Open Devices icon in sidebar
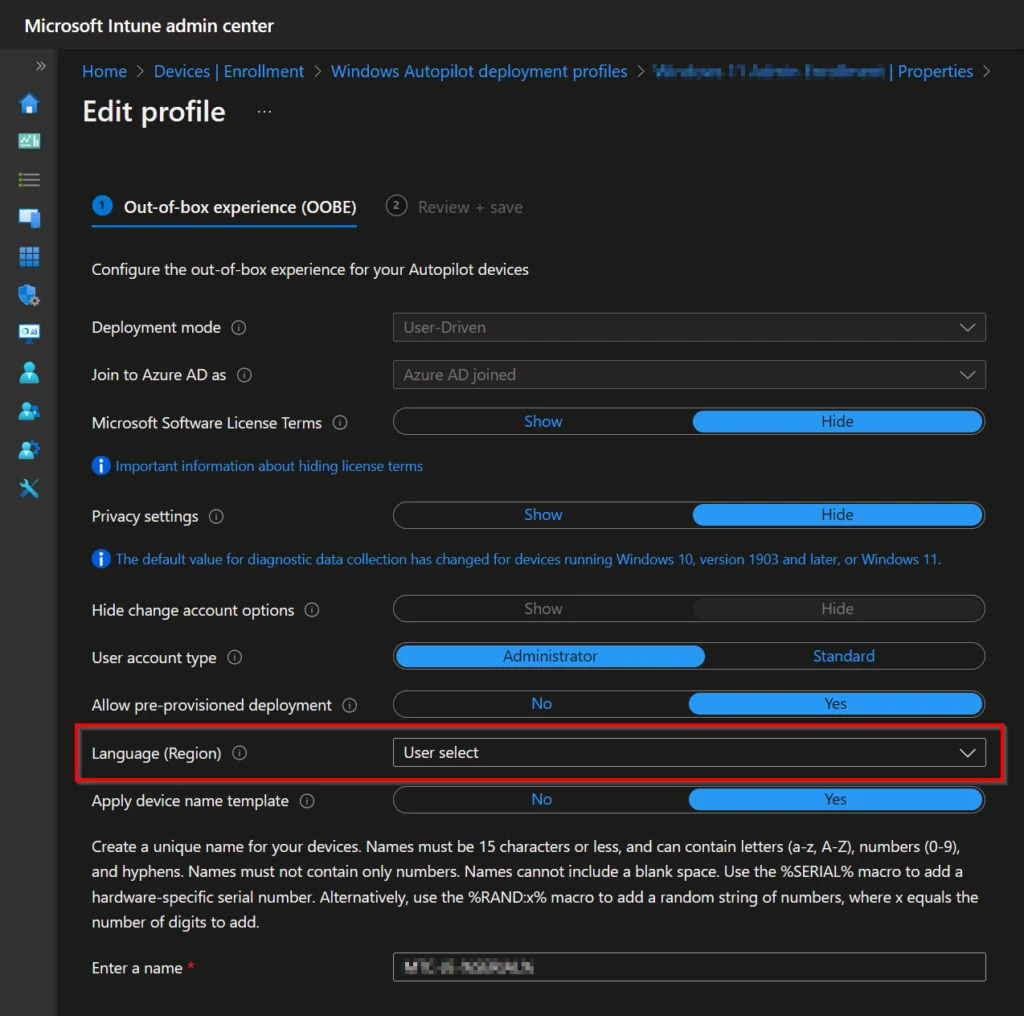Viewport: 1024px width, 1016px height. (29, 217)
